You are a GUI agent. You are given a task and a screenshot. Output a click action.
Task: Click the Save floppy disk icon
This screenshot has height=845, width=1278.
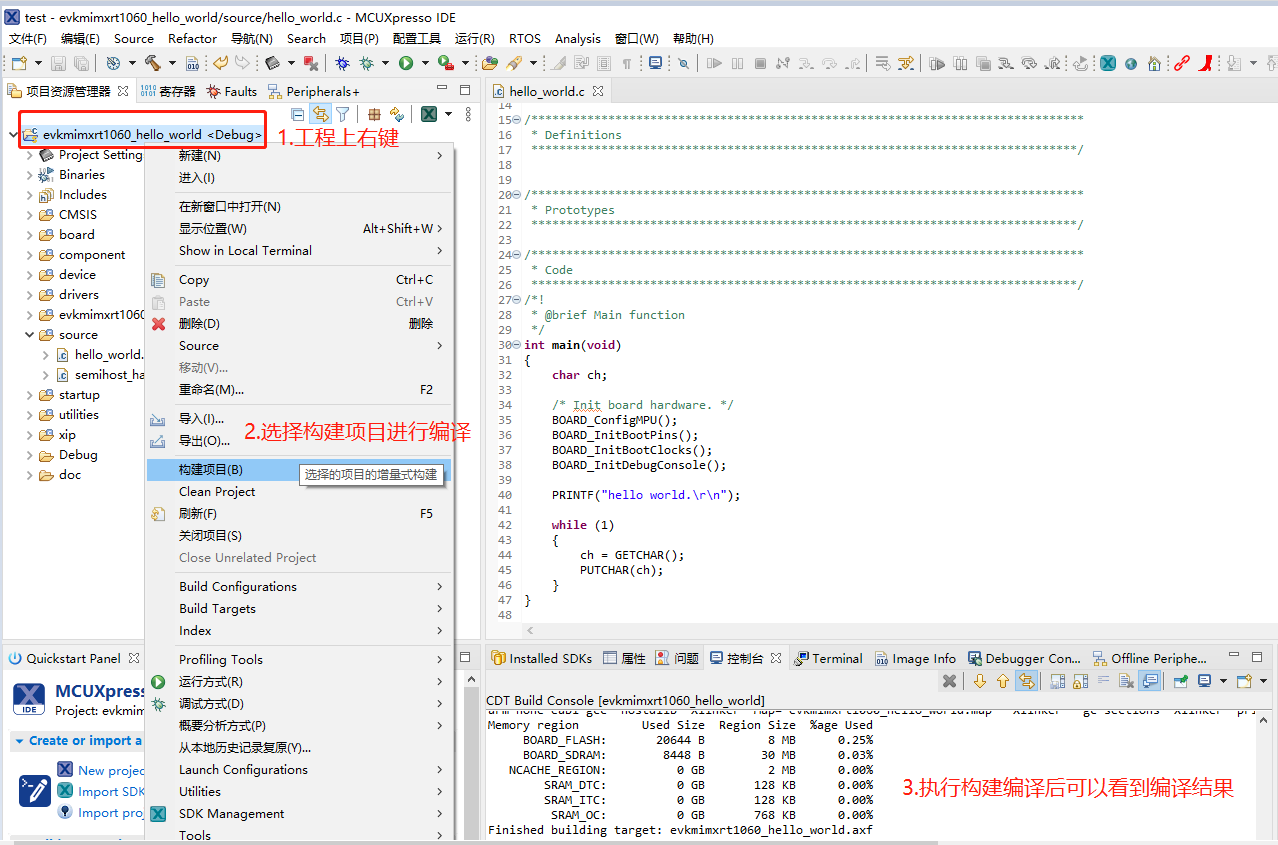[x=58, y=63]
